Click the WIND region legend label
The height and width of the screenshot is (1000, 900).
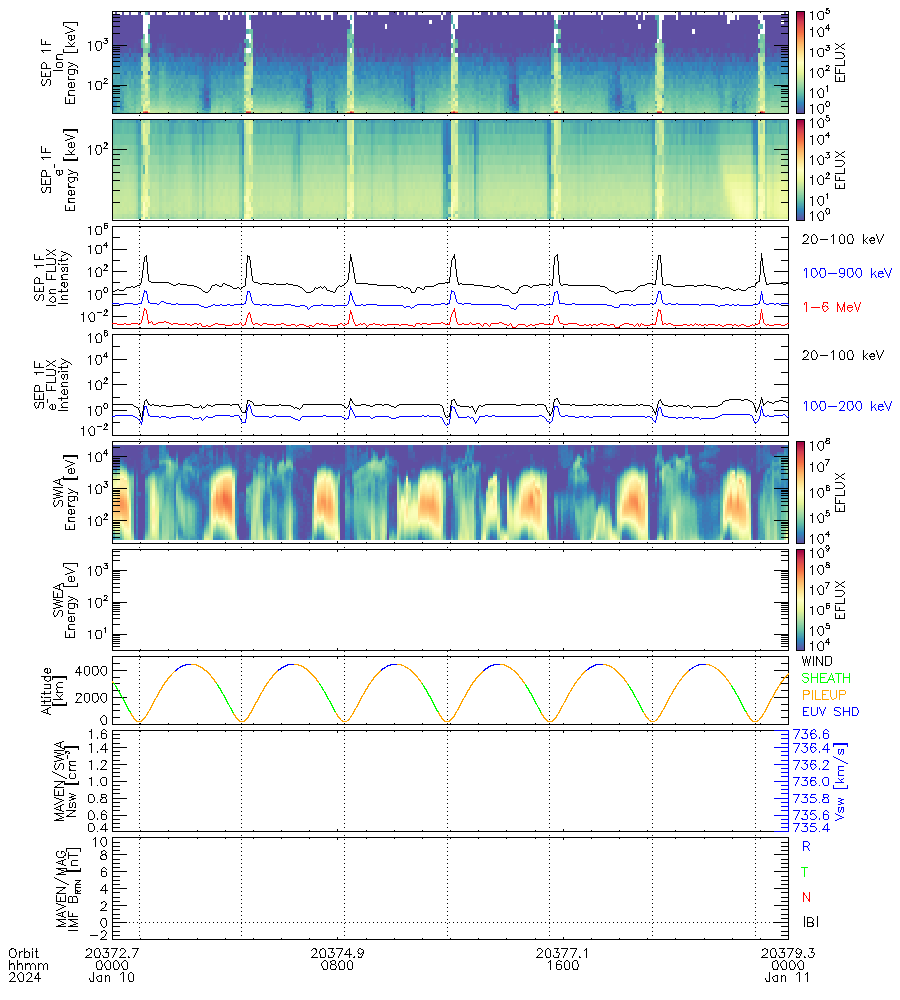[817, 662]
